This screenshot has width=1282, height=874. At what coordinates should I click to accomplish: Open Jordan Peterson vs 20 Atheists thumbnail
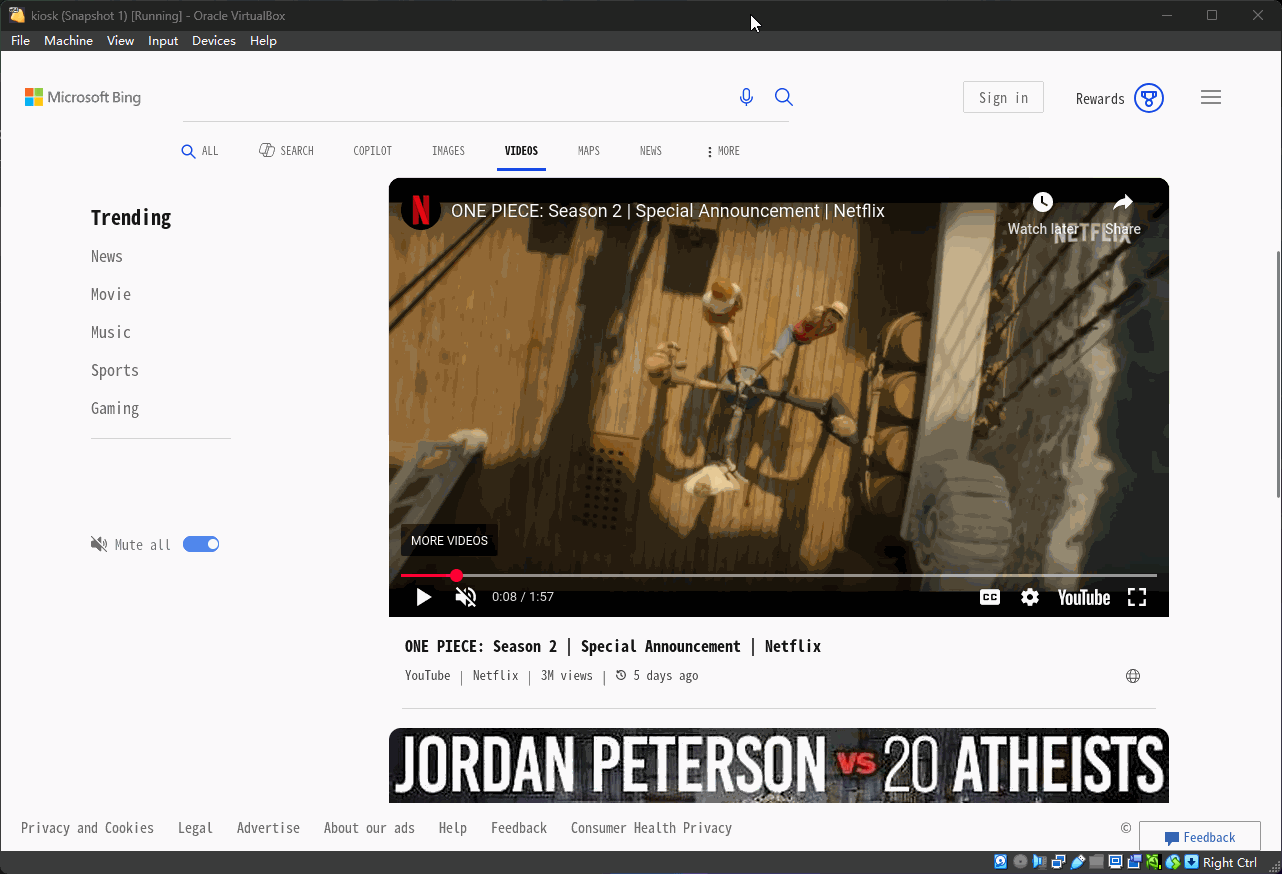click(x=779, y=765)
